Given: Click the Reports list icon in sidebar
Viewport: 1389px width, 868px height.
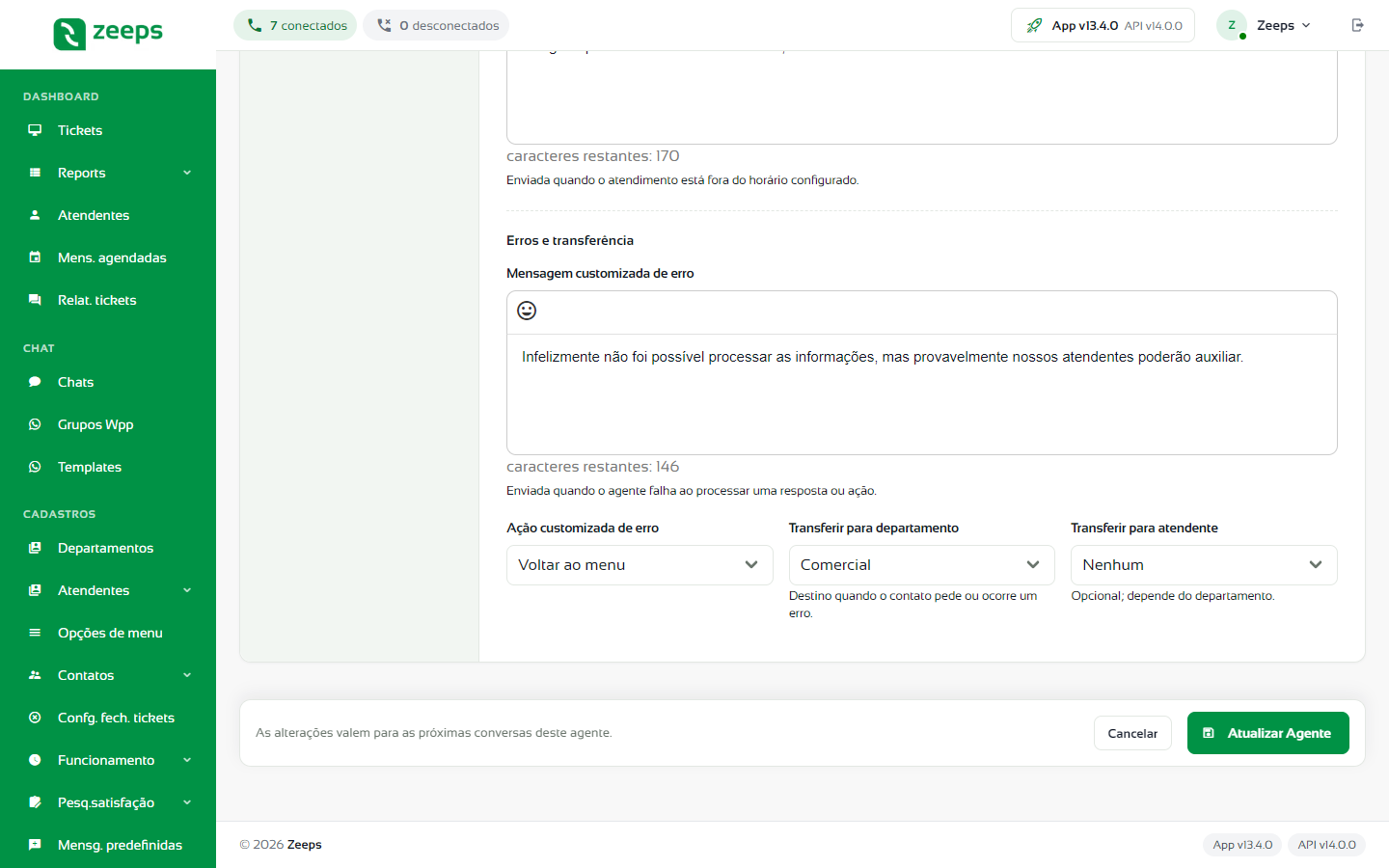Looking at the screenshot, I should [x=35, y=173].
